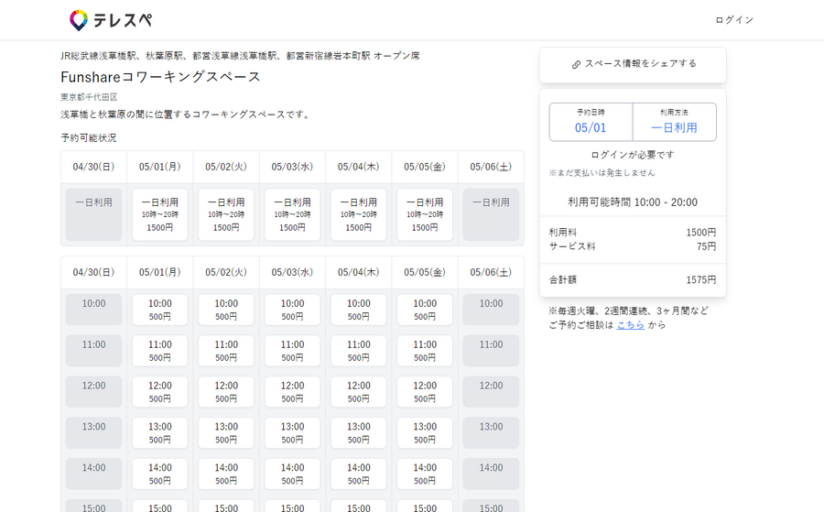824x512 pixels.
Task: Pick 10:00 slot on 05/04(木)
Action: (358, 310)
